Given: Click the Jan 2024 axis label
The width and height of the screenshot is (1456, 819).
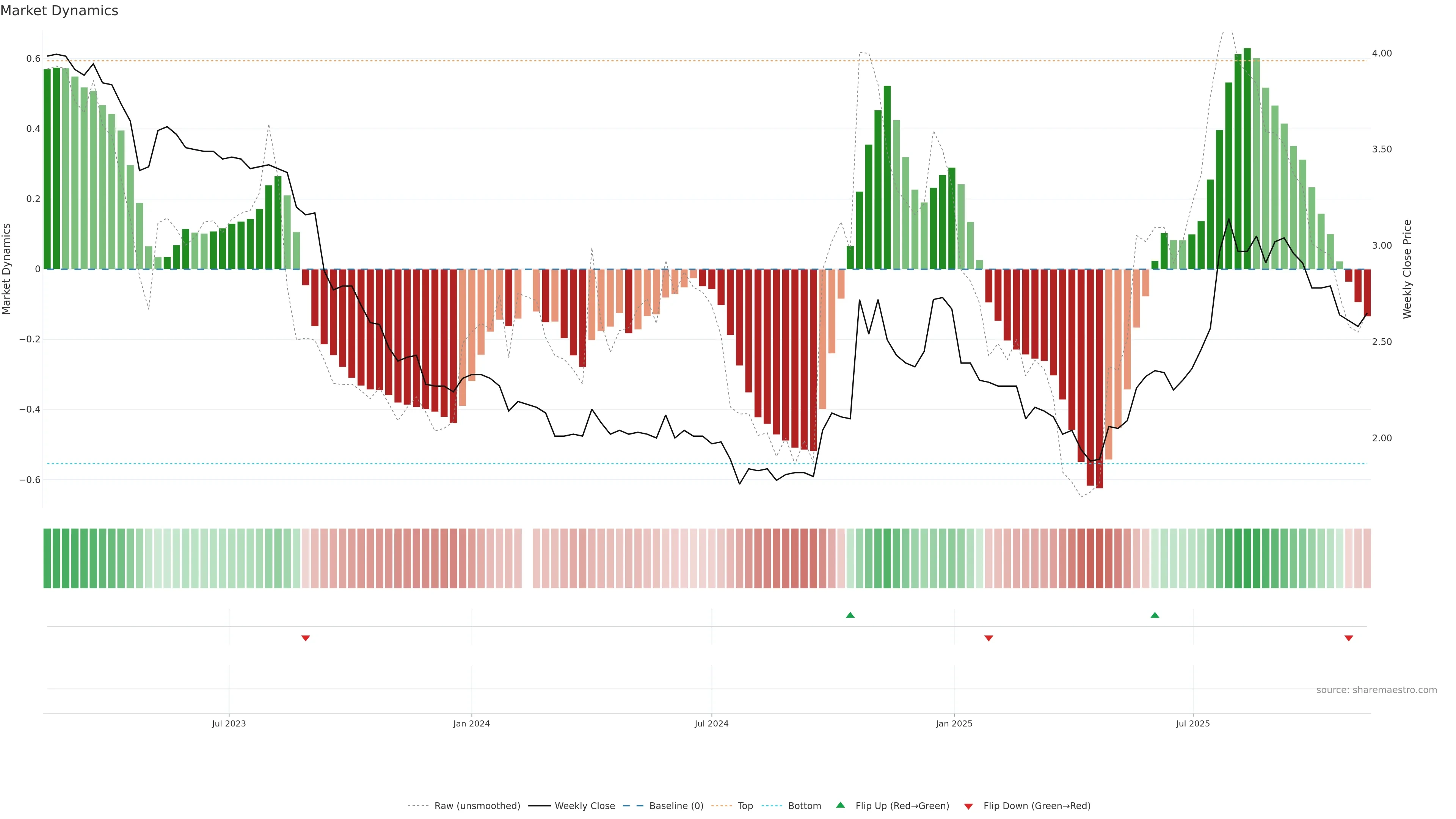Looking at the screenshot, I should click(x=471, y=723).
